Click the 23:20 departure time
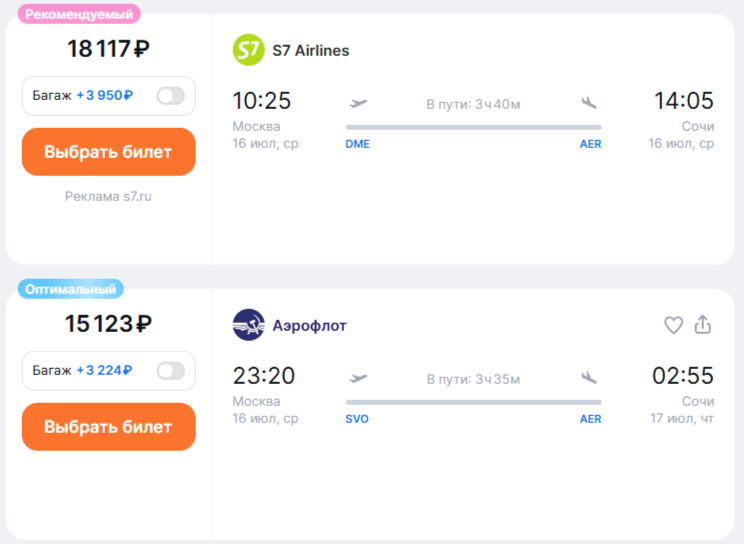Screen dimensions: 744x544 [x=263, y=376]
